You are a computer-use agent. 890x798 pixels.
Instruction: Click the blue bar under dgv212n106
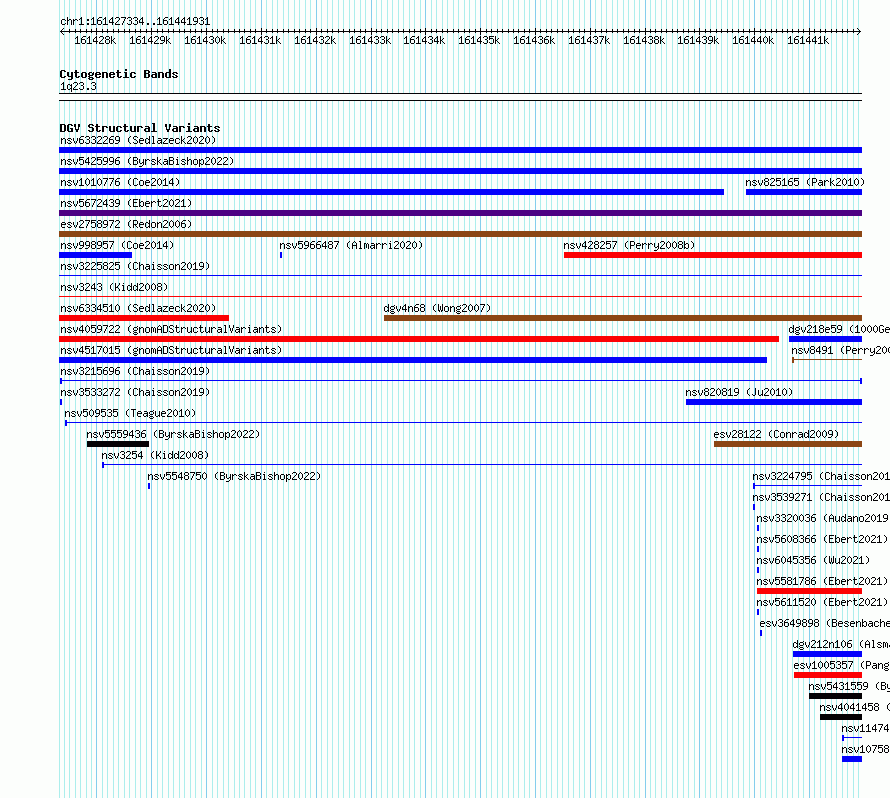pos(827,654)
